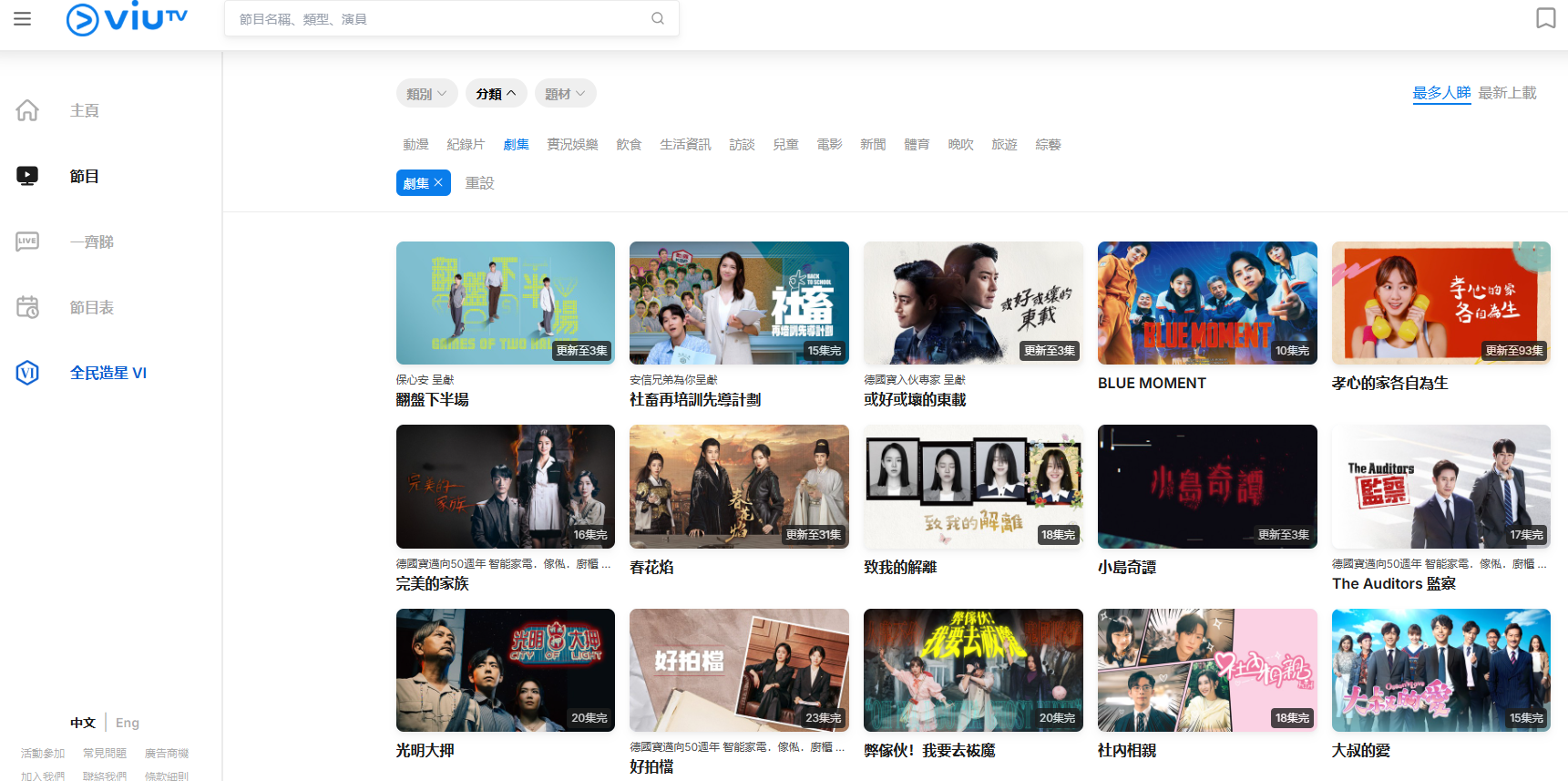This screenshot has width=1568, height=781.
Task: Click the 光明大押 title text
Action: click(x=425, y=750)
